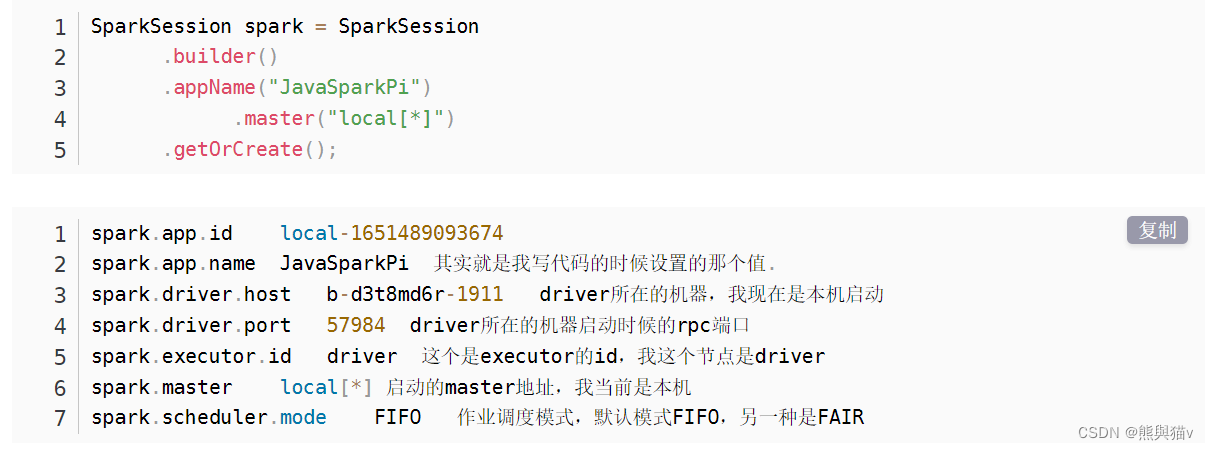
Task: Click the spark.driver.host property
Action: (x=191, y=295)
